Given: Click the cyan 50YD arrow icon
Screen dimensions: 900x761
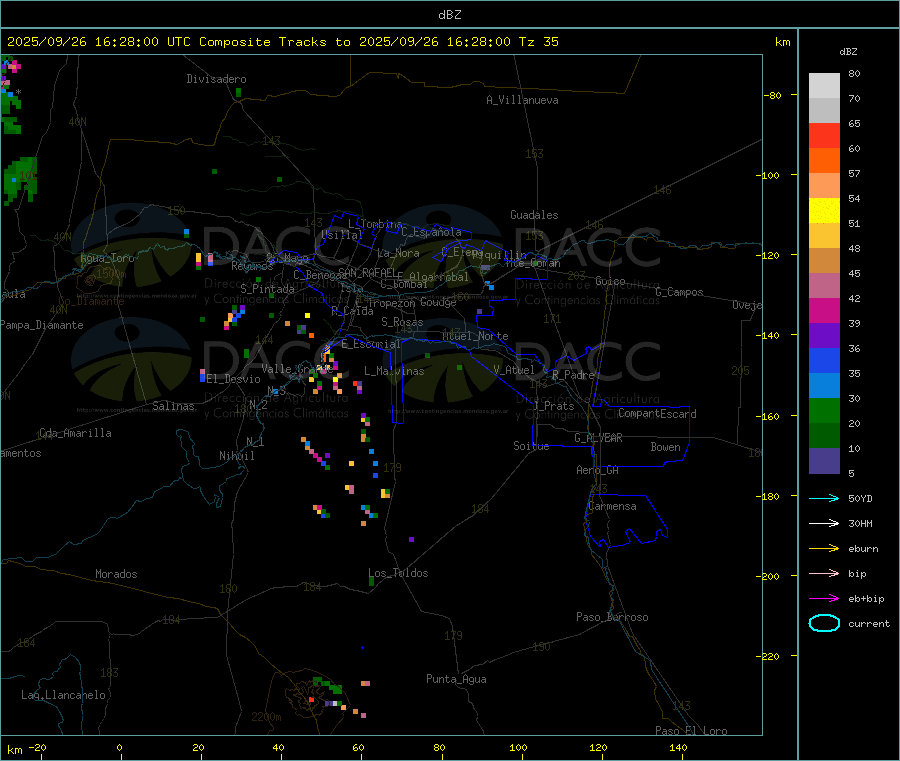Looking at the screenshot, I should tap(824, 498).
